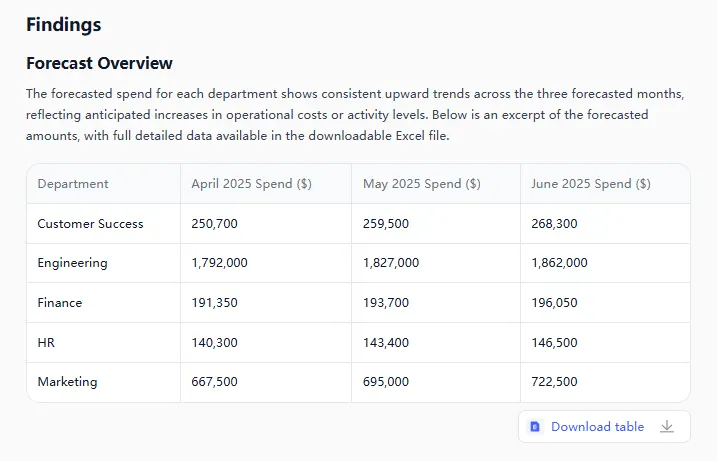
Task: Click the Forecast Overview heading
Action: click(x=99, y=63)
